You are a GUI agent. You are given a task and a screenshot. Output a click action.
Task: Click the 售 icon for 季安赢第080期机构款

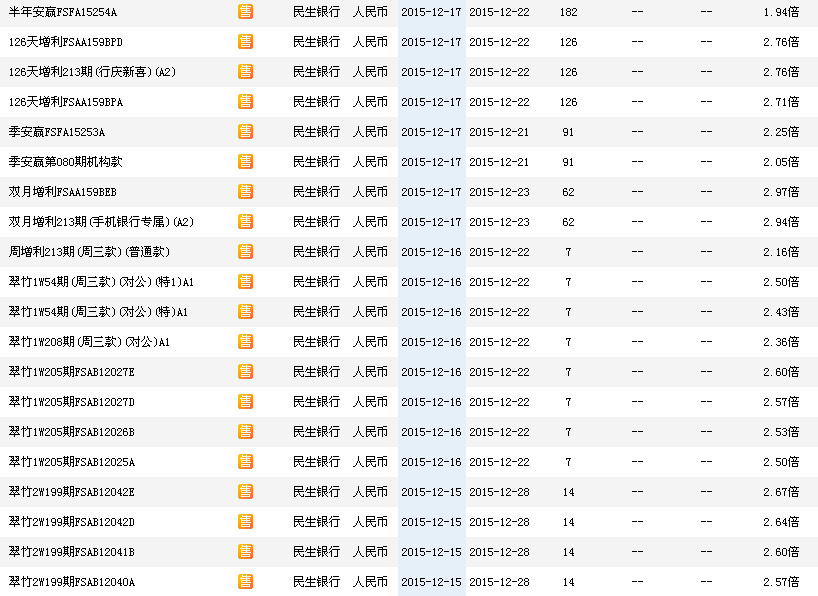245,162
